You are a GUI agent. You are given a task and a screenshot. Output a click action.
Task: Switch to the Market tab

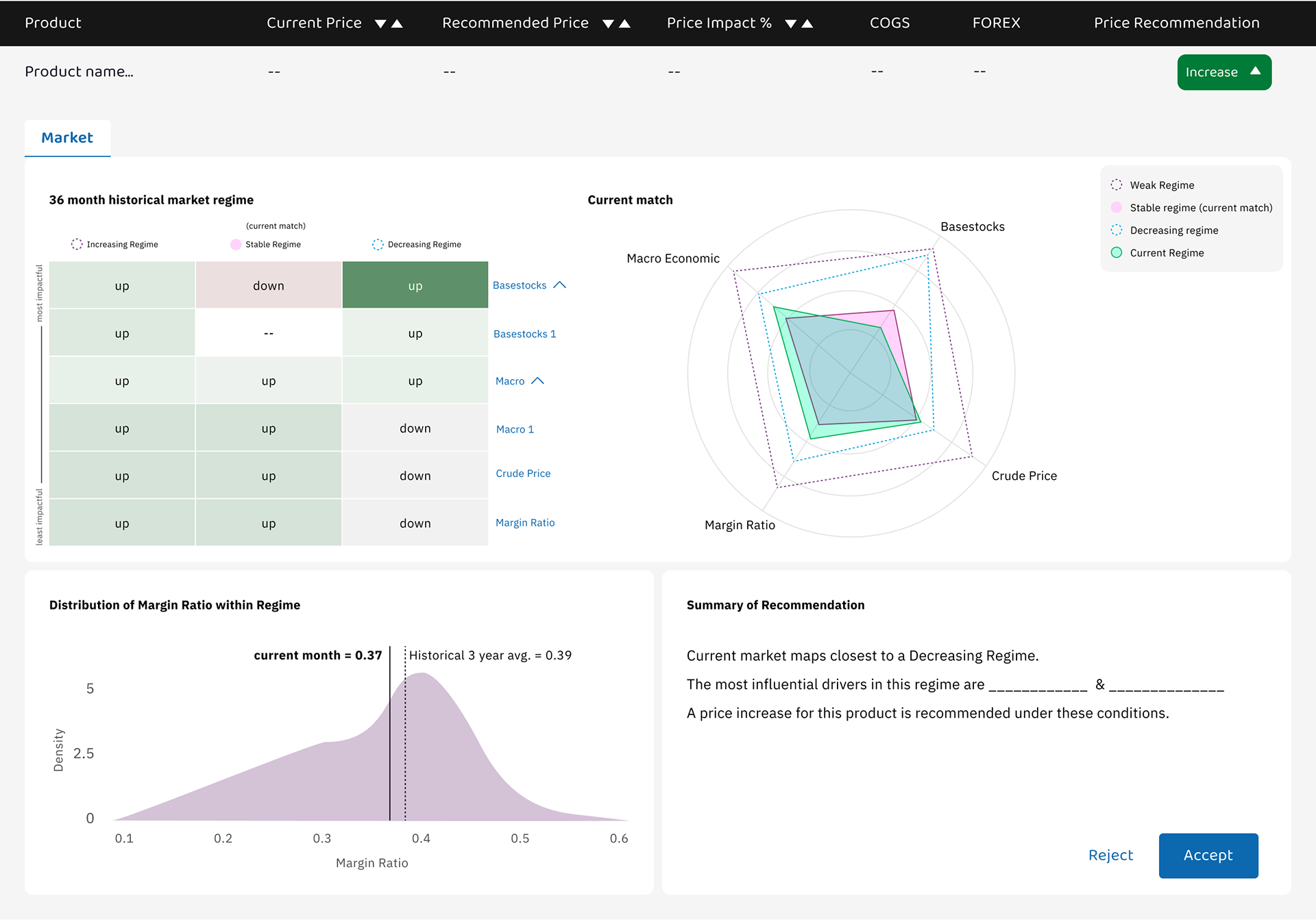click(x=67, y=138)
